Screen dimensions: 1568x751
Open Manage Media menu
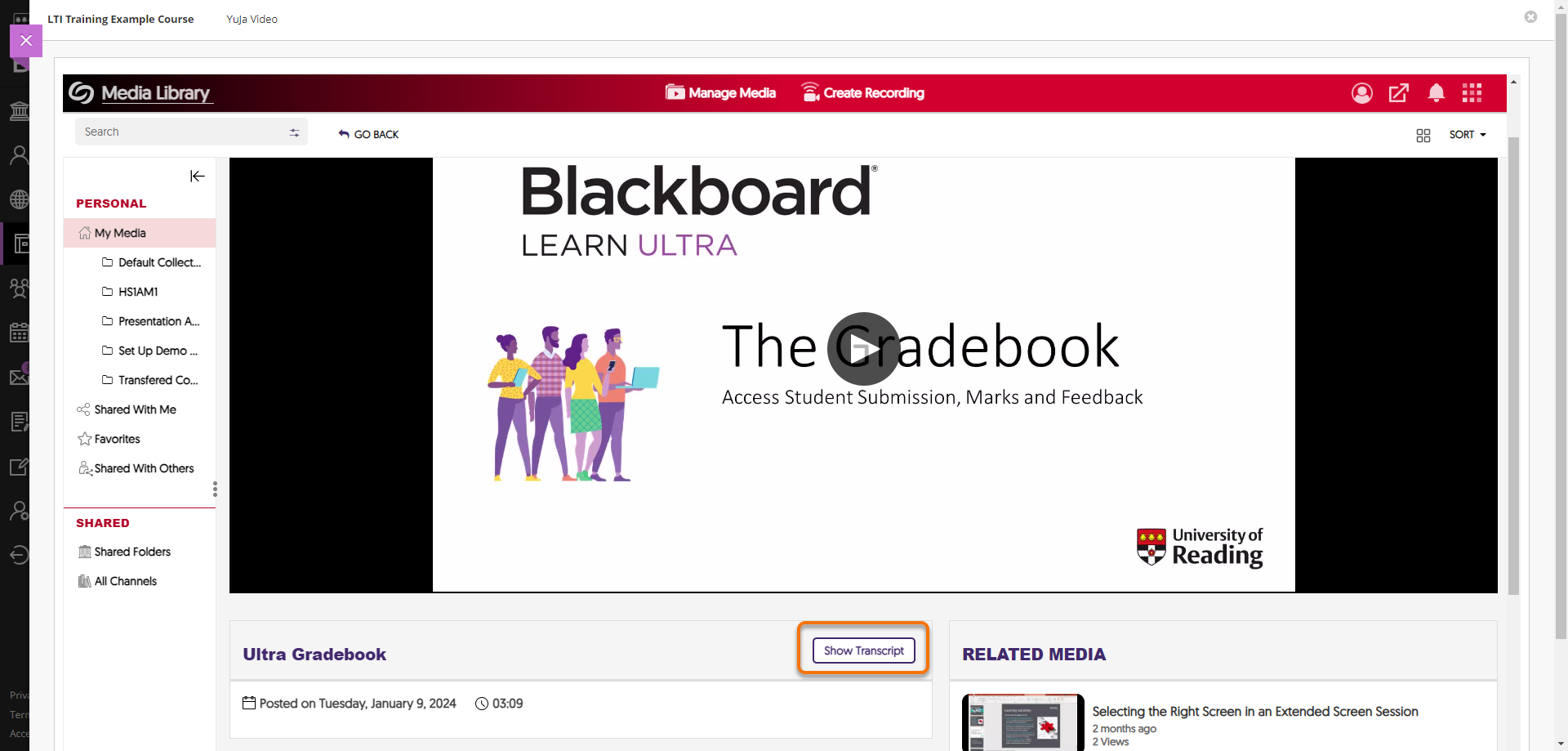720,93
